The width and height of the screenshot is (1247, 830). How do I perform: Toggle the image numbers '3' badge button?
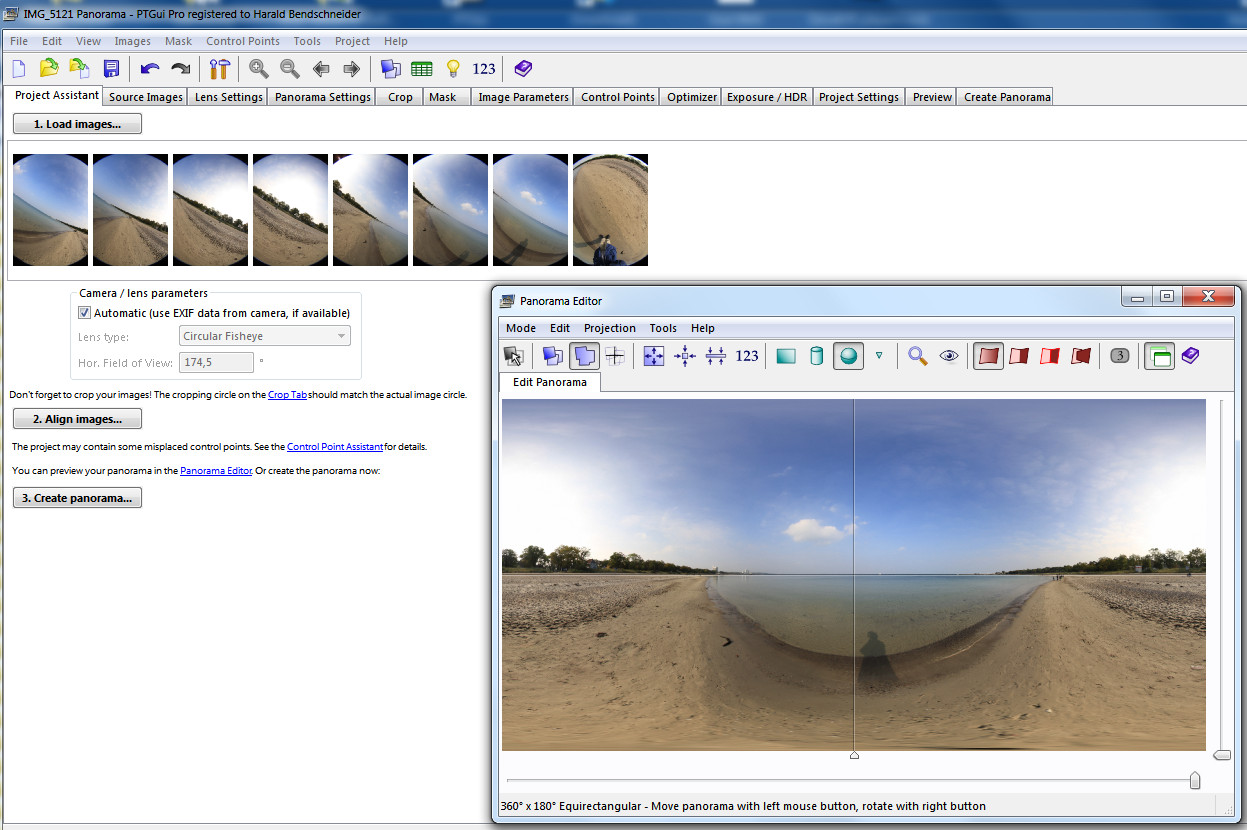click(1120, 356)
